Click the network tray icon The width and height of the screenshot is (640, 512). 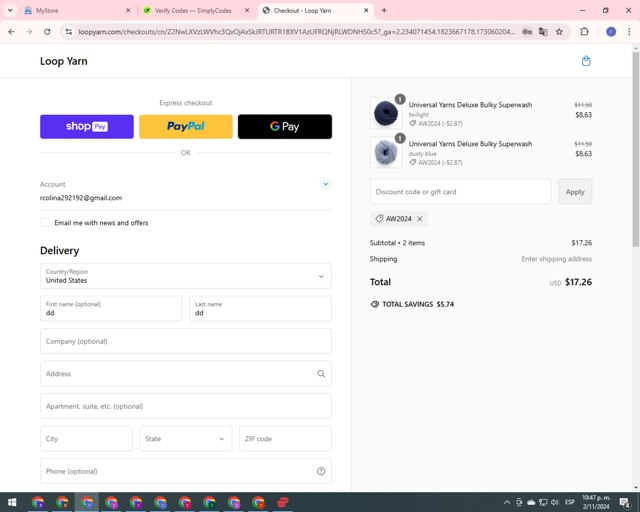click(x=543, y=502)
